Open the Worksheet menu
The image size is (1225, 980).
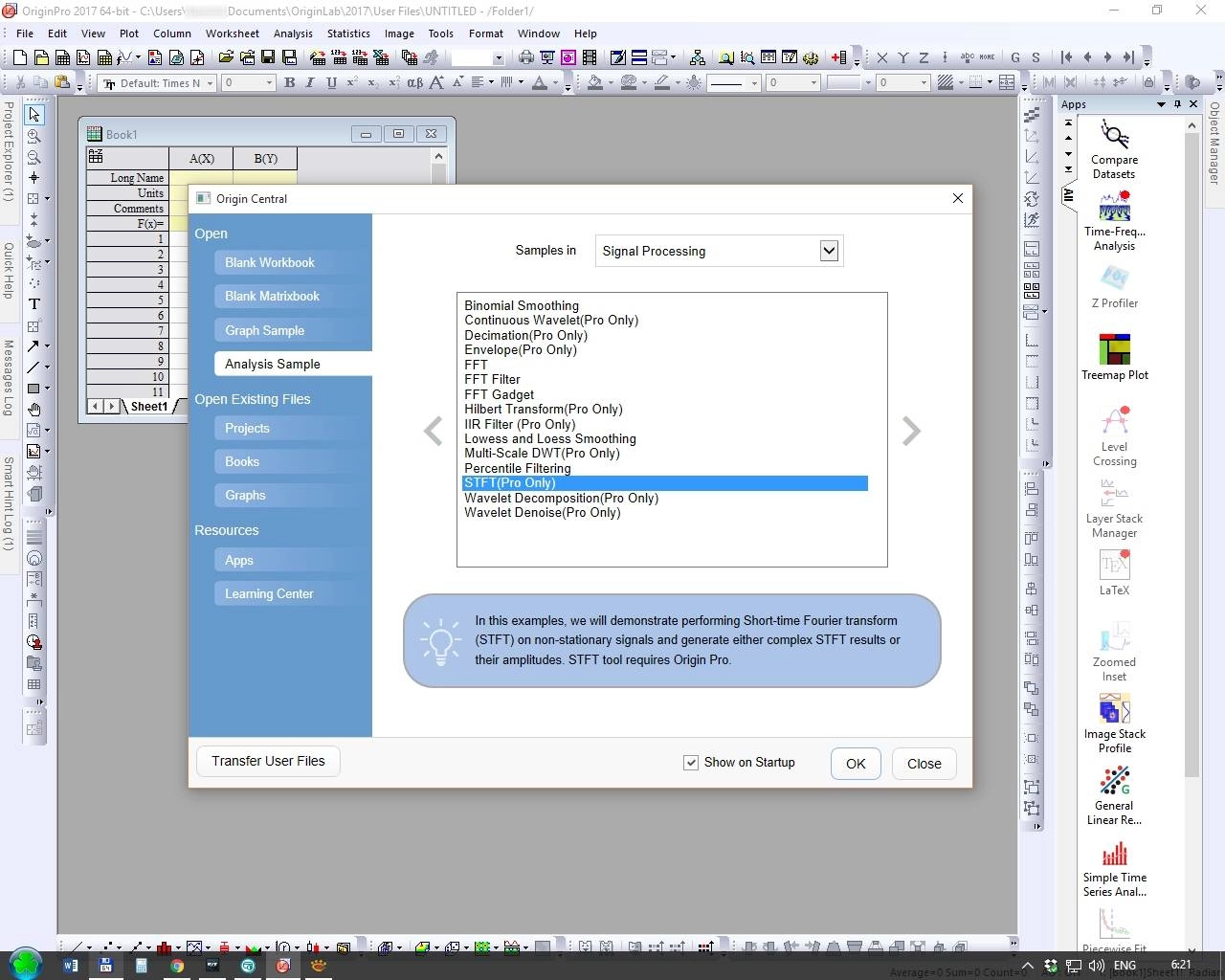click(x=232, y=33)
